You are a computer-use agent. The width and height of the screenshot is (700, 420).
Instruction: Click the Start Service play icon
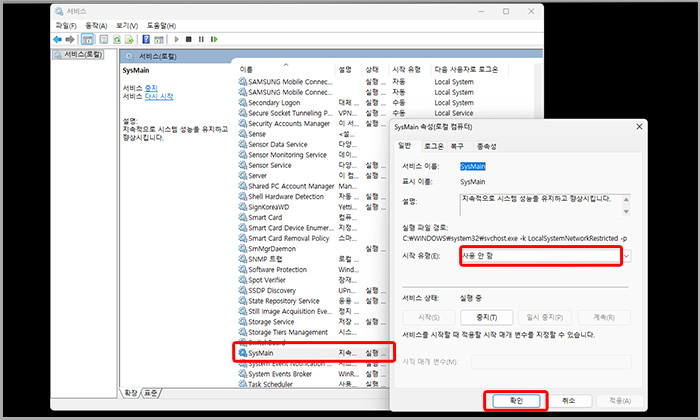[x=176, y=39]
